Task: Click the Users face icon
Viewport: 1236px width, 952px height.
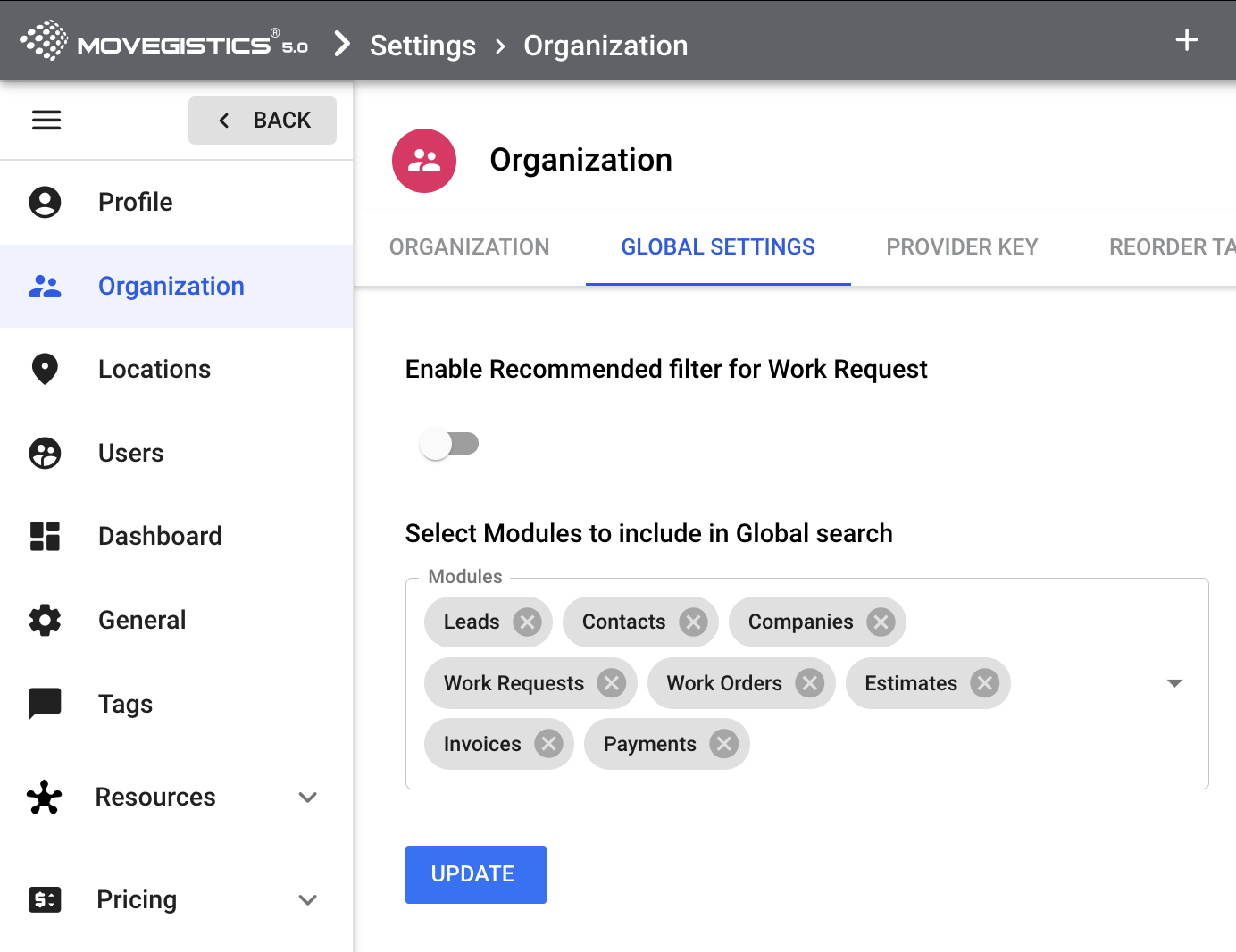Action: coord(45,453)
